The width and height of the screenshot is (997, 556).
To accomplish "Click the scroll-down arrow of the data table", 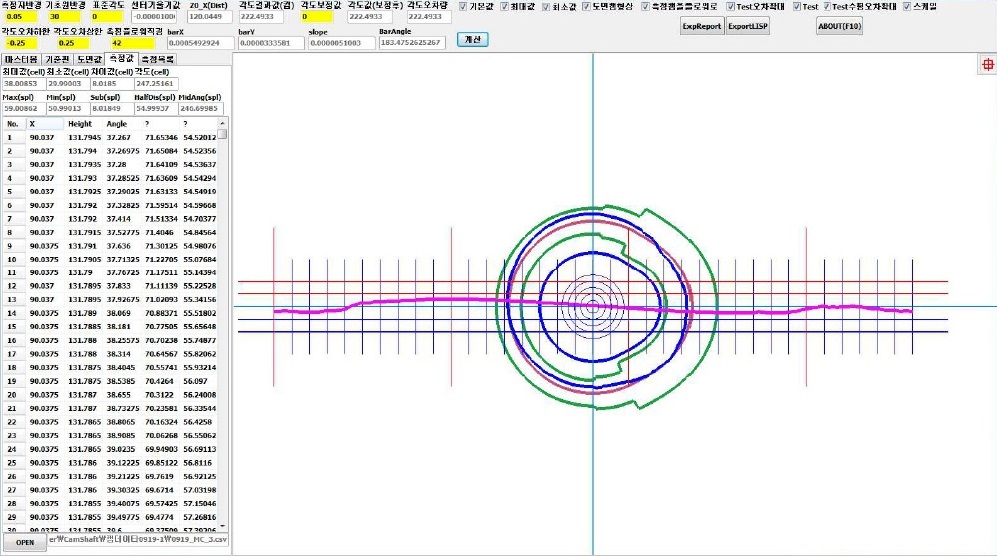I will (x=223, y=526).
